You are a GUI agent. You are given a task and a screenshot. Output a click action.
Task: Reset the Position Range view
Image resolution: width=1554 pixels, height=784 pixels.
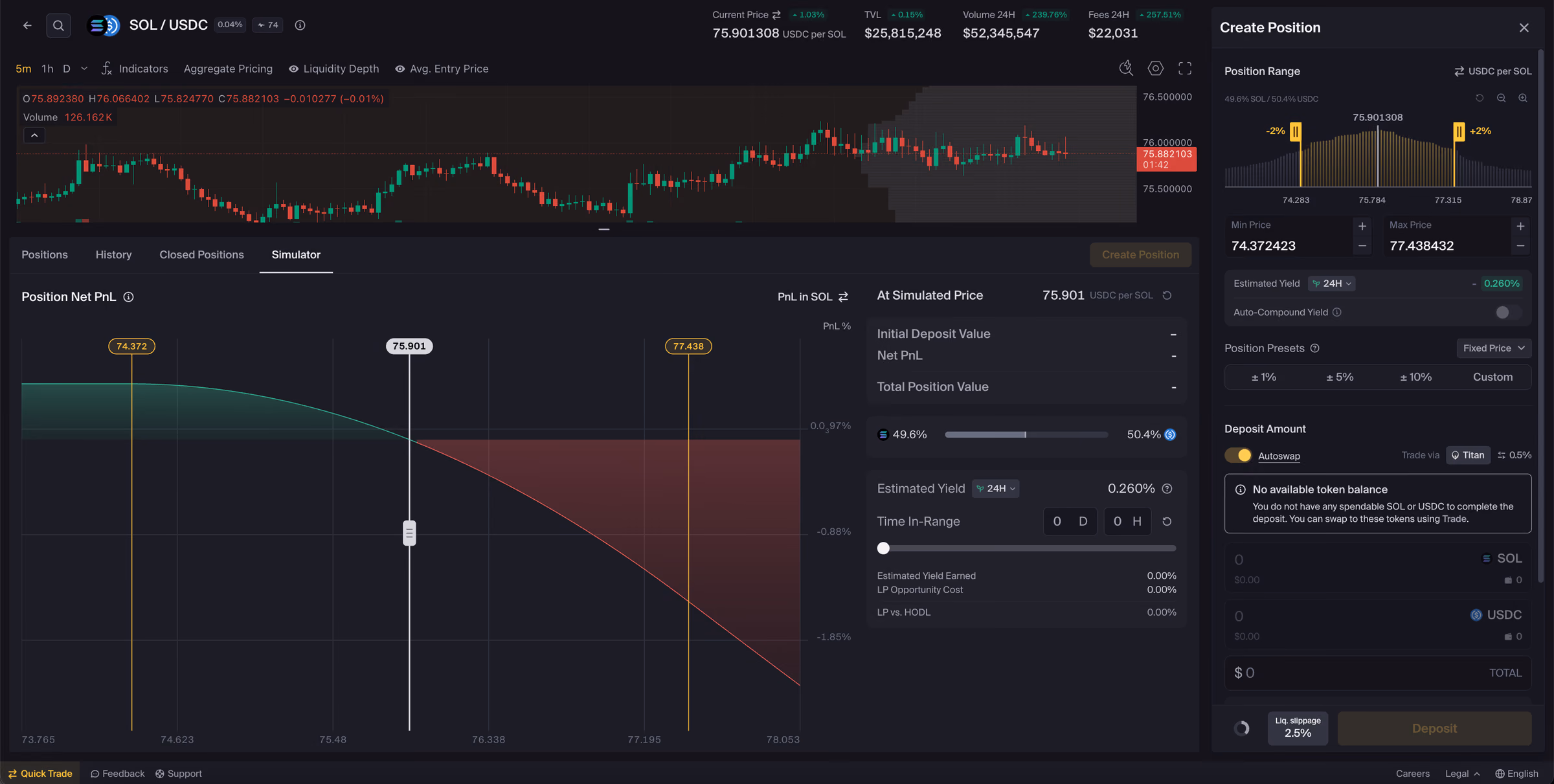click(1480, 98)
